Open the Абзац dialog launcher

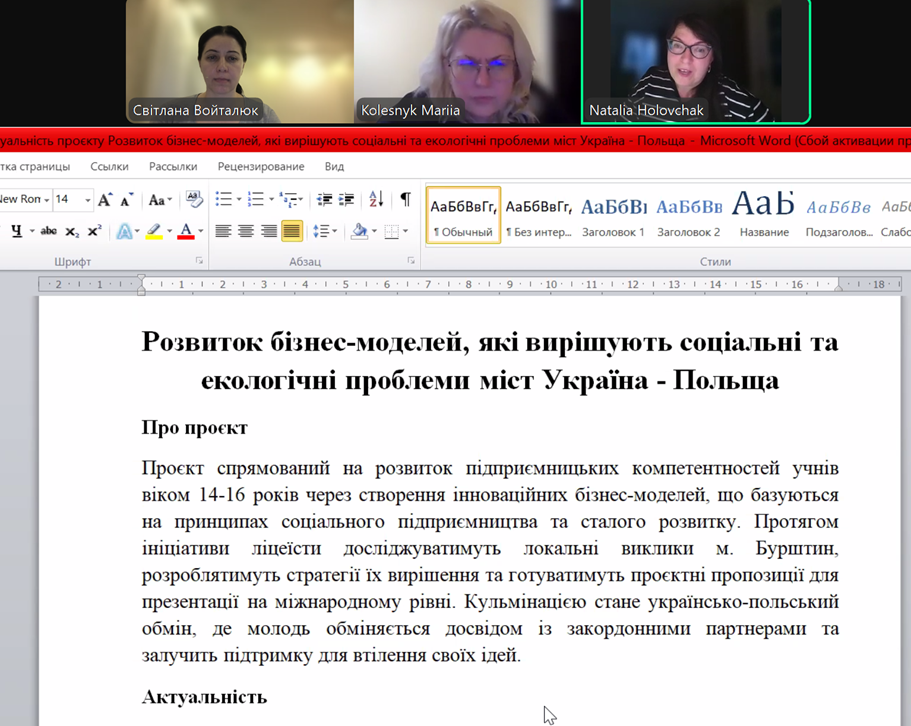tap(411, 261)
